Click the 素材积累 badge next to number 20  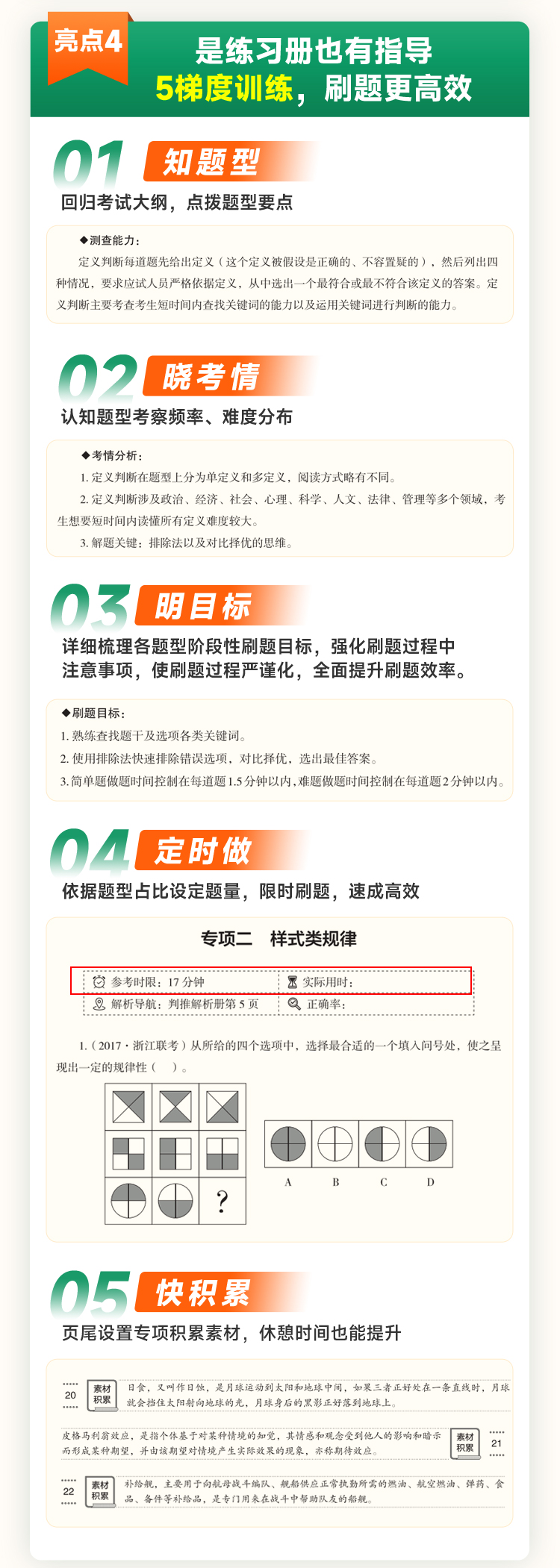[x=102, y=1394]
